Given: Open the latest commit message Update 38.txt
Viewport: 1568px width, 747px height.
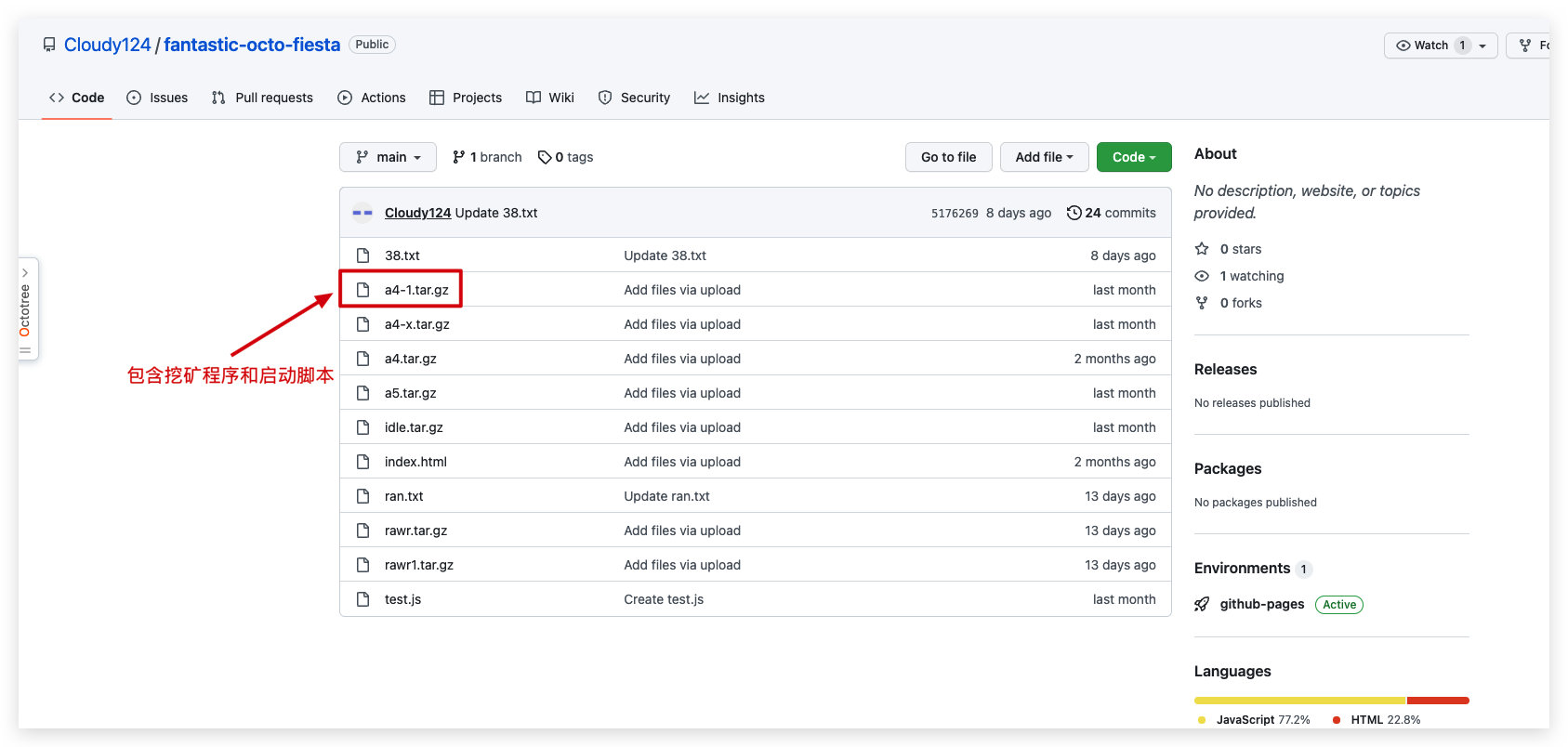Looking at the screenshot, I should pyautogui.click(x=496, y=213).
